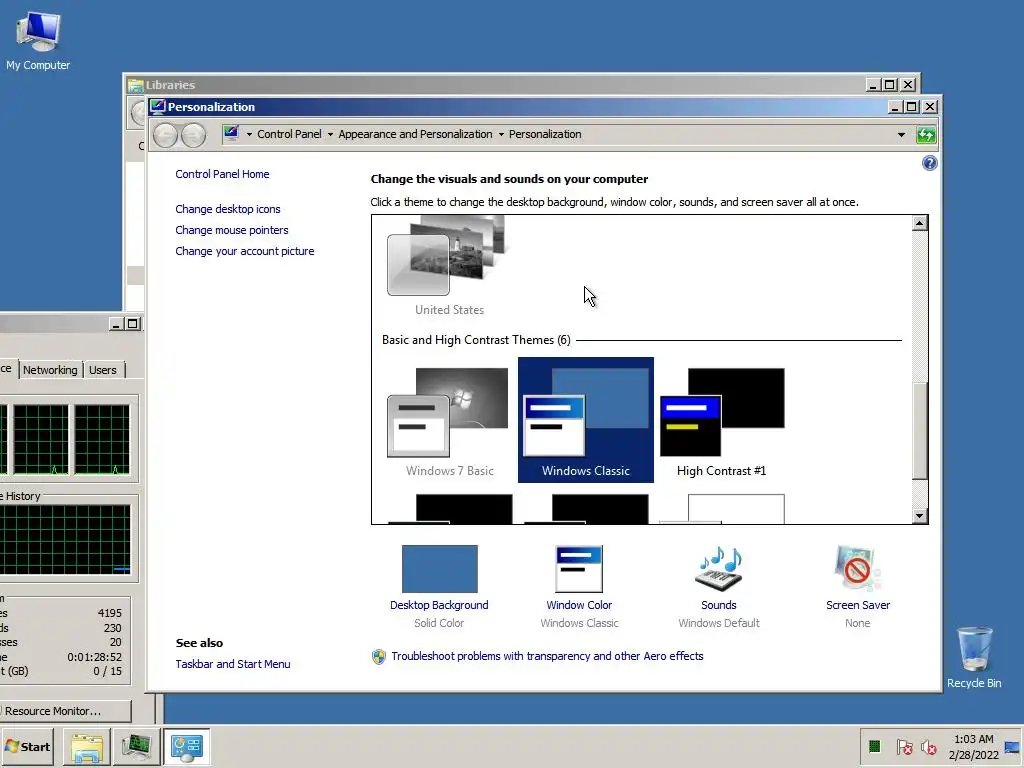Click the Sounds label link

point(719,605)
